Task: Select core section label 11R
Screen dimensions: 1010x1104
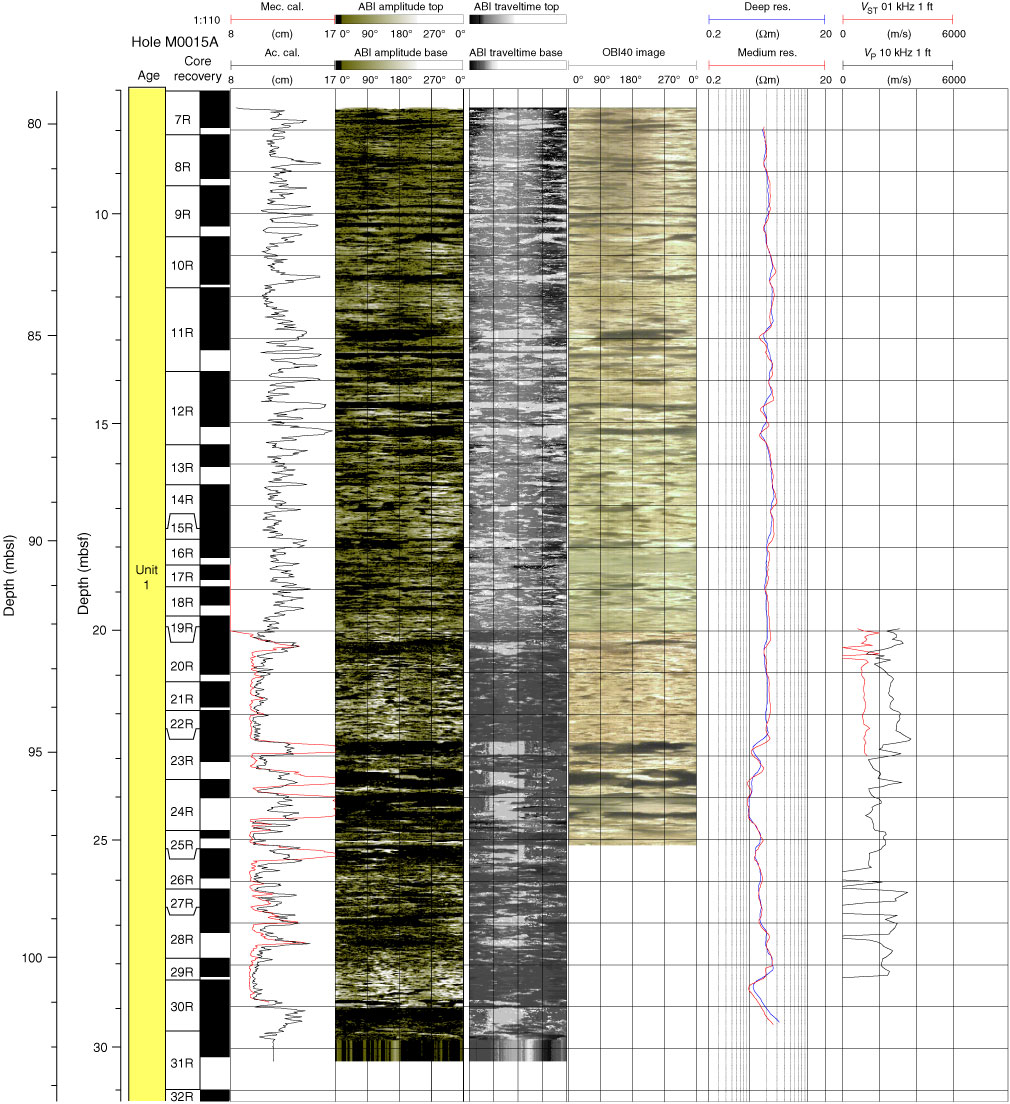Action: coord(182,332)
